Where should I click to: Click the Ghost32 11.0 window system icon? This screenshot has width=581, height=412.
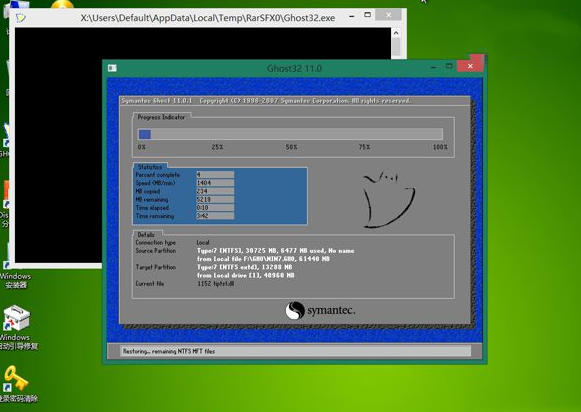click(x=112, y=68)
